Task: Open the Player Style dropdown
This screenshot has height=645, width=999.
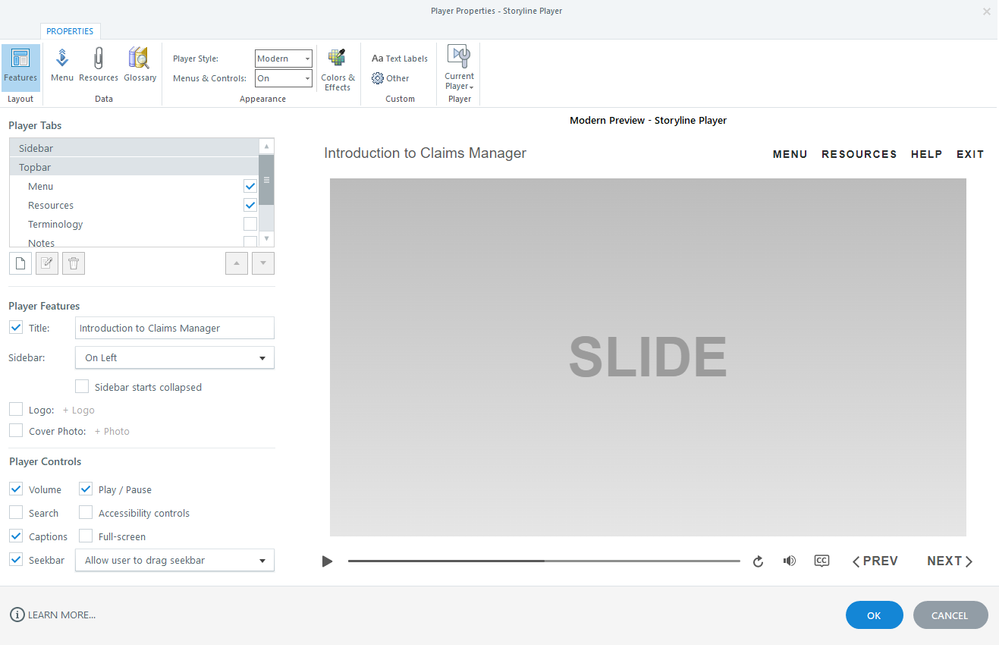Action: click(x=284, y=59)
